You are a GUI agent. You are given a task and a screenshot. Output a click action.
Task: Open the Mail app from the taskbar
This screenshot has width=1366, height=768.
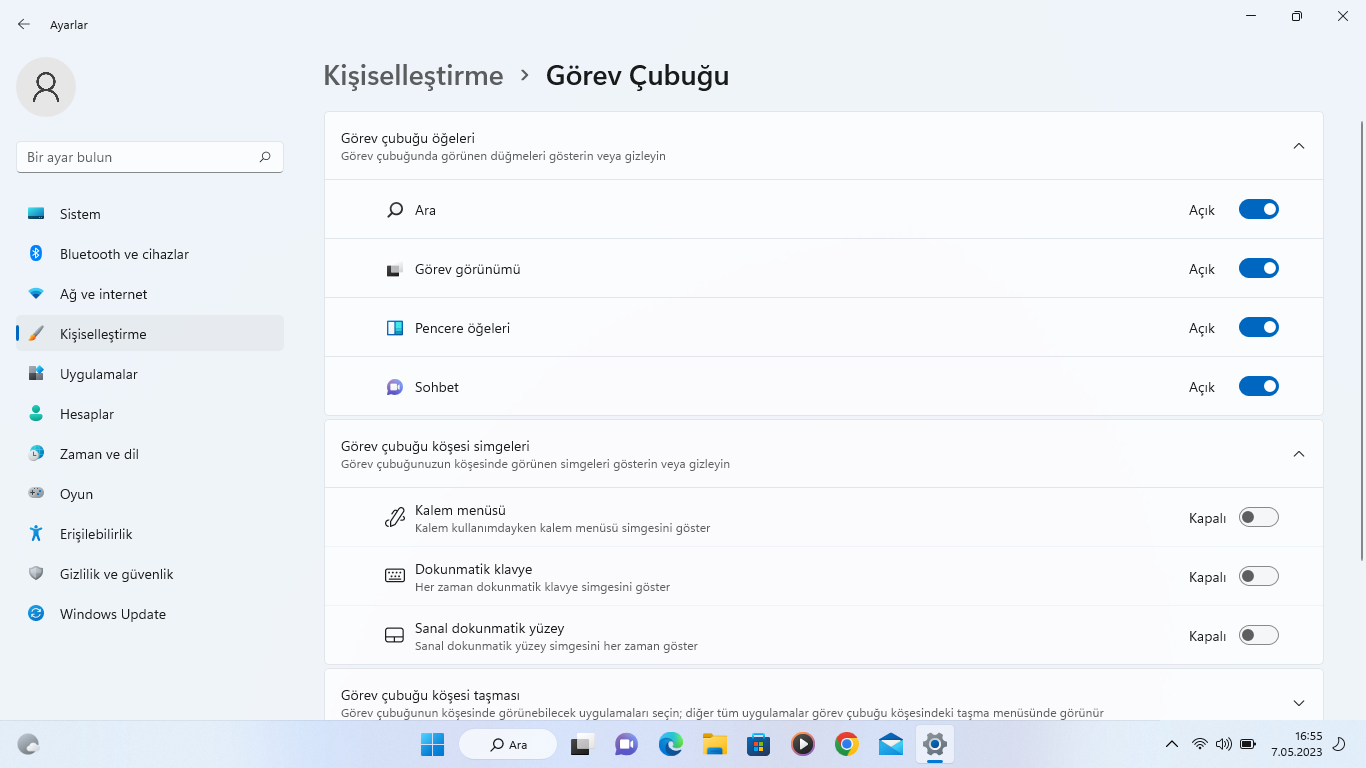(890, 744)
